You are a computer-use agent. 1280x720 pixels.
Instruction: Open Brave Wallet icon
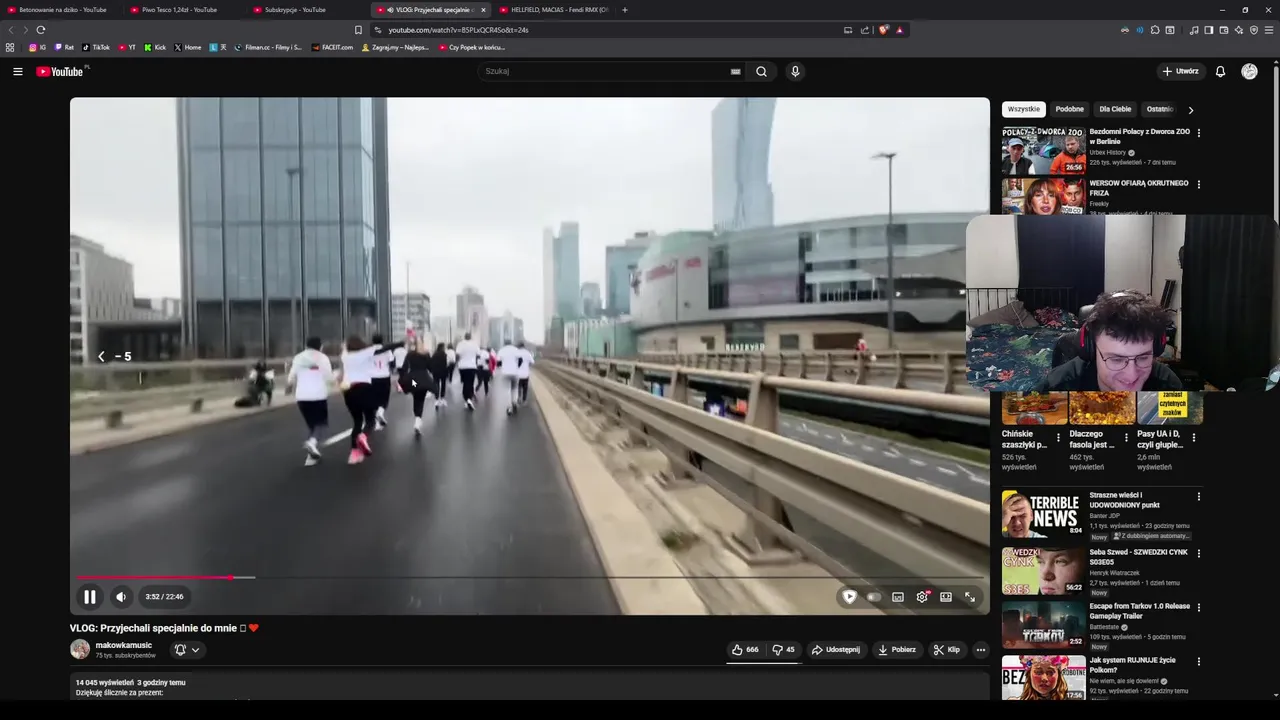[x=1223, y=30]
